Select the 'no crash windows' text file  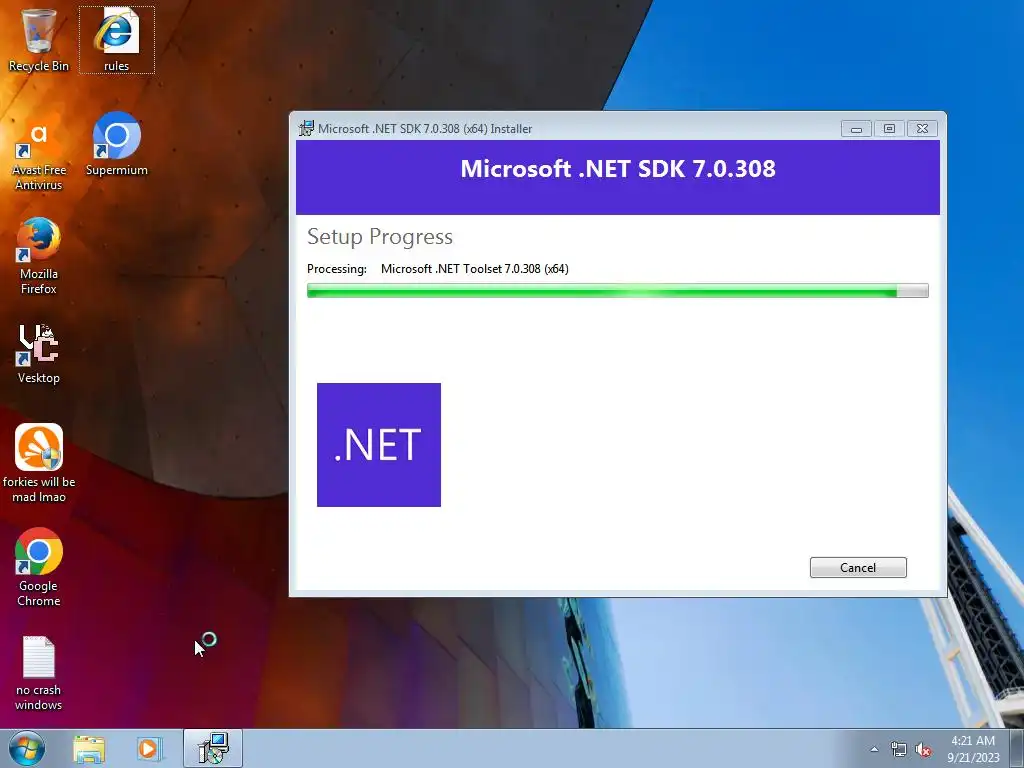tap(39, 673)
